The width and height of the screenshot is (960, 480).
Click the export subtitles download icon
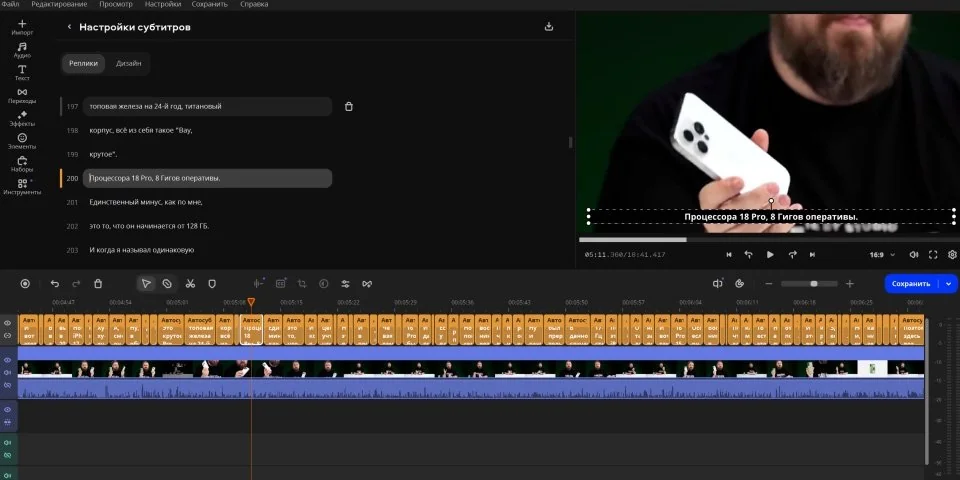(x=549, y=27)
